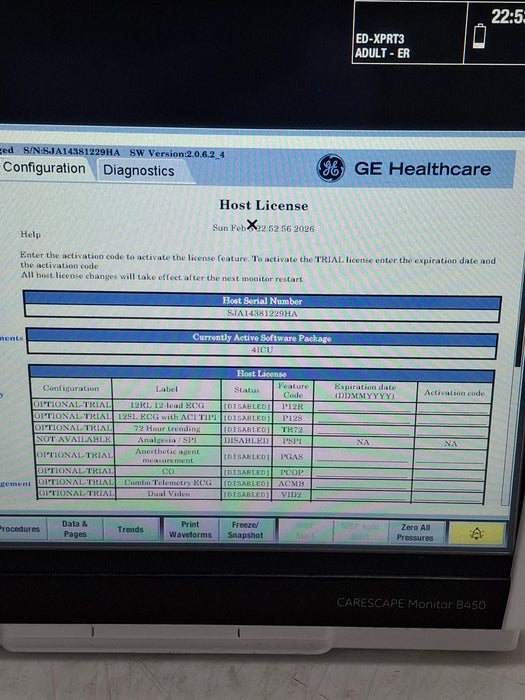525x700 pixels.
Task: Click the clock display in the top bar
Action: coord(508,17)
